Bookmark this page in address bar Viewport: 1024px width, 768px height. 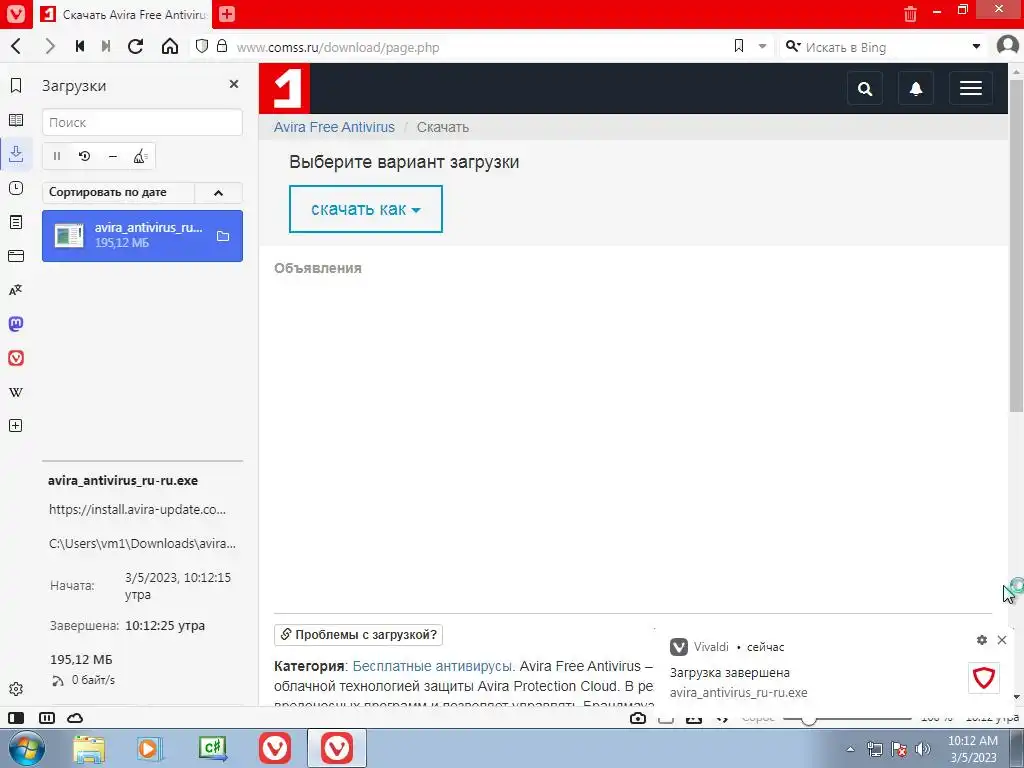pyautogui.click(x=739, y=46)
